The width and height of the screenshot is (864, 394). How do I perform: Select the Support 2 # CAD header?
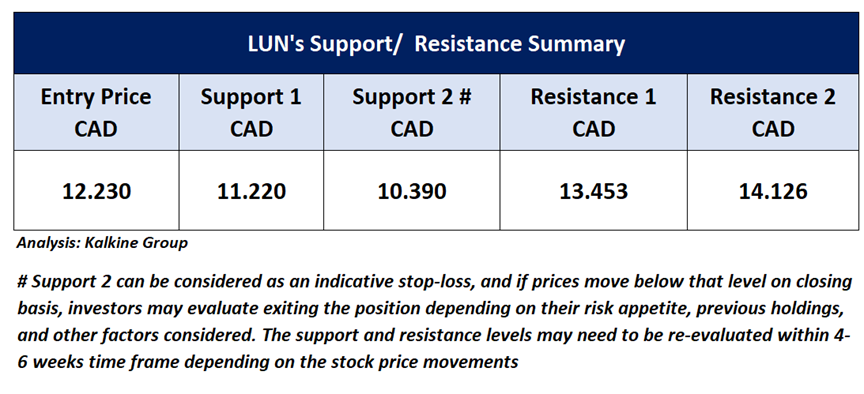coord(412,112)
